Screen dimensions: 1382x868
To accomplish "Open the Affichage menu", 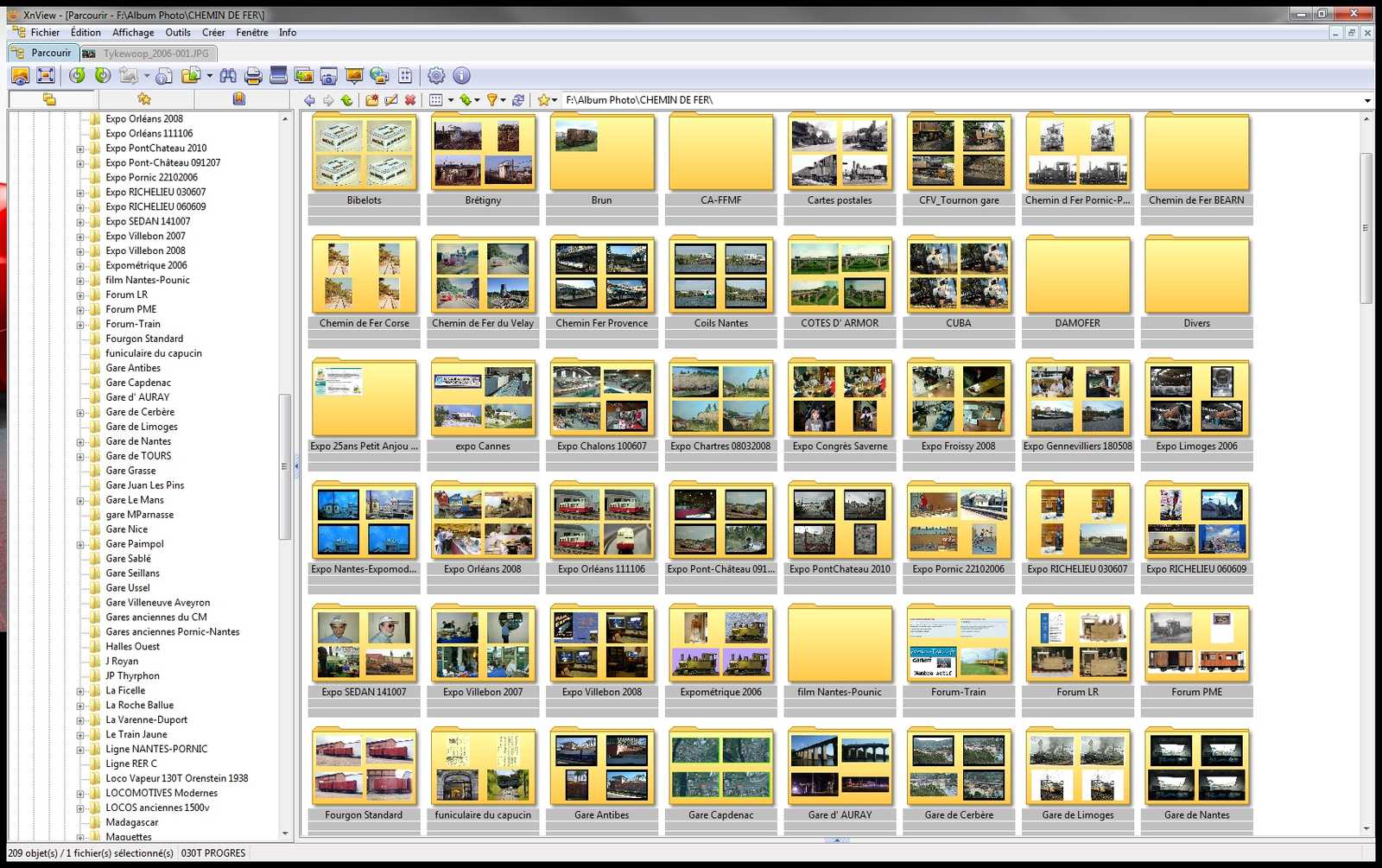I will (133, 33).
